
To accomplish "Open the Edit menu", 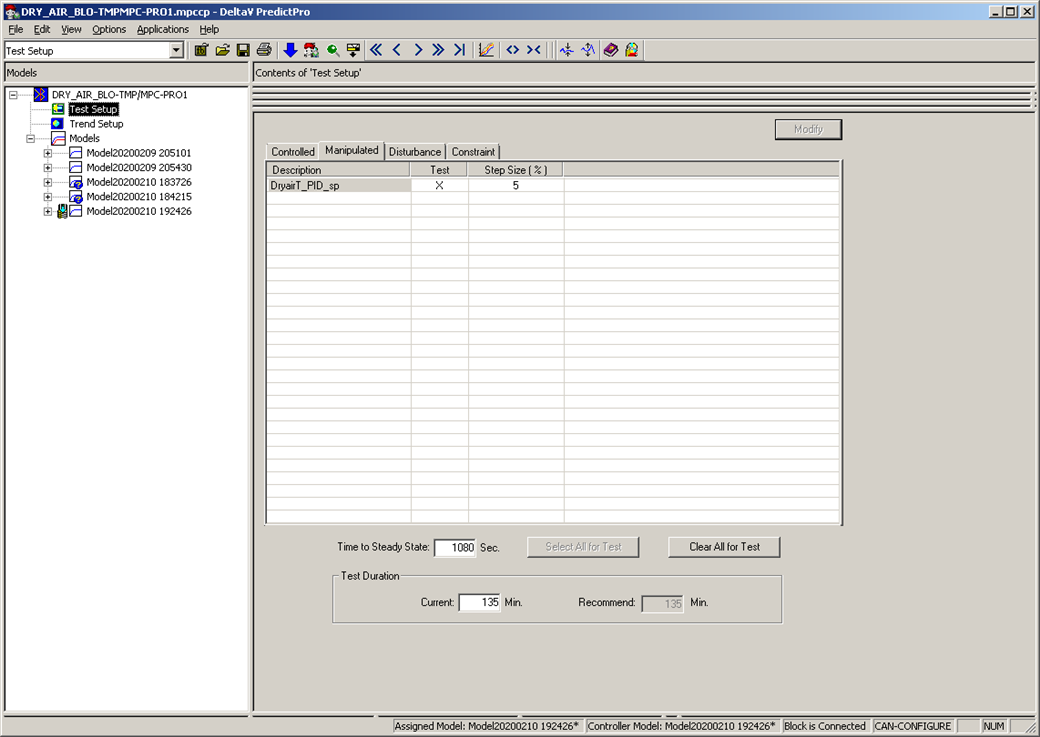I will (42, 29).
